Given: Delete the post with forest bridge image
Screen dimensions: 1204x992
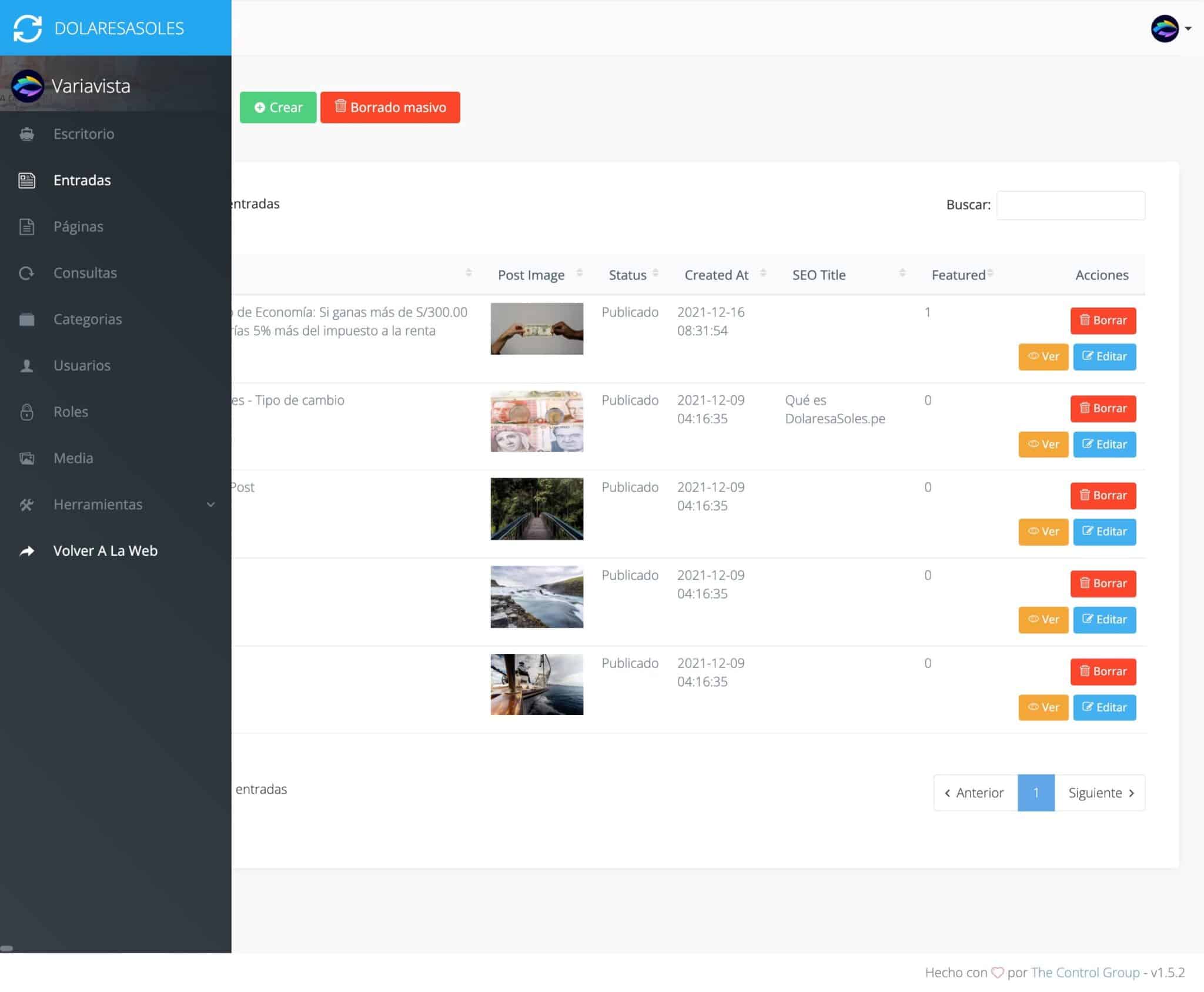Looking at the screenshot, I should pyautogui.click(x=1103, y=496).
